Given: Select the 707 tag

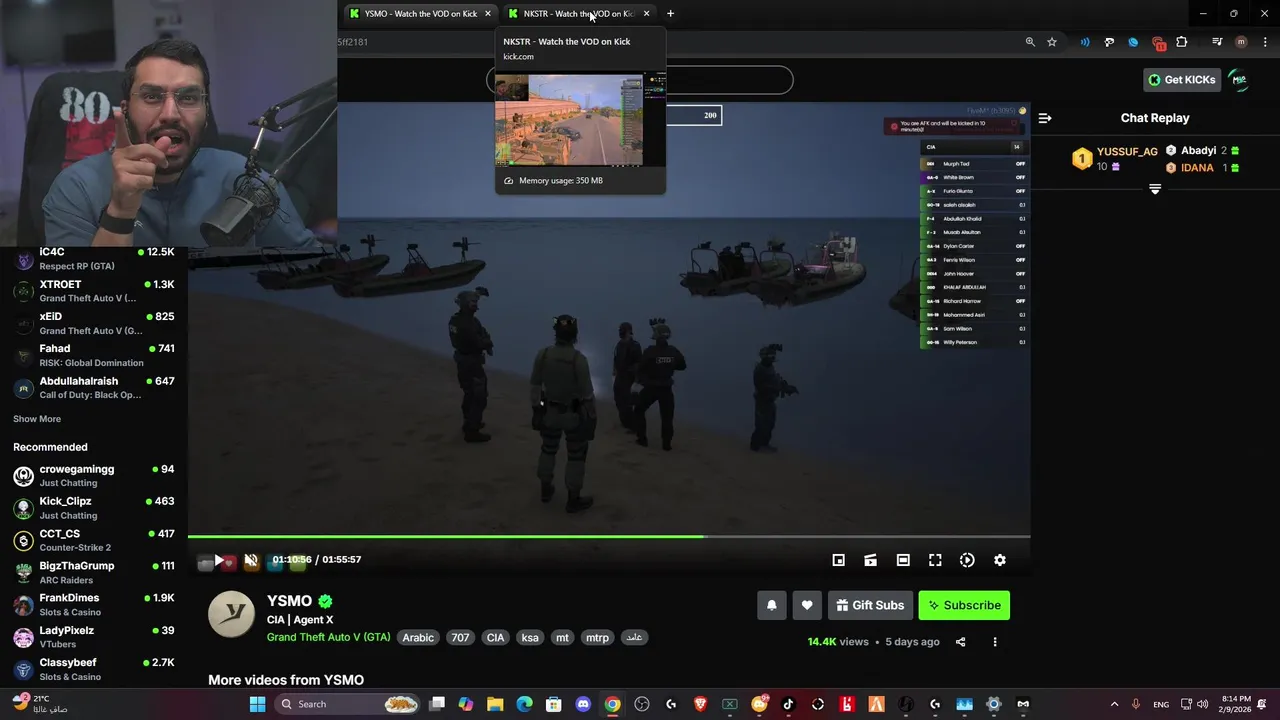Looking at the screenshot, I should point(460,637).
